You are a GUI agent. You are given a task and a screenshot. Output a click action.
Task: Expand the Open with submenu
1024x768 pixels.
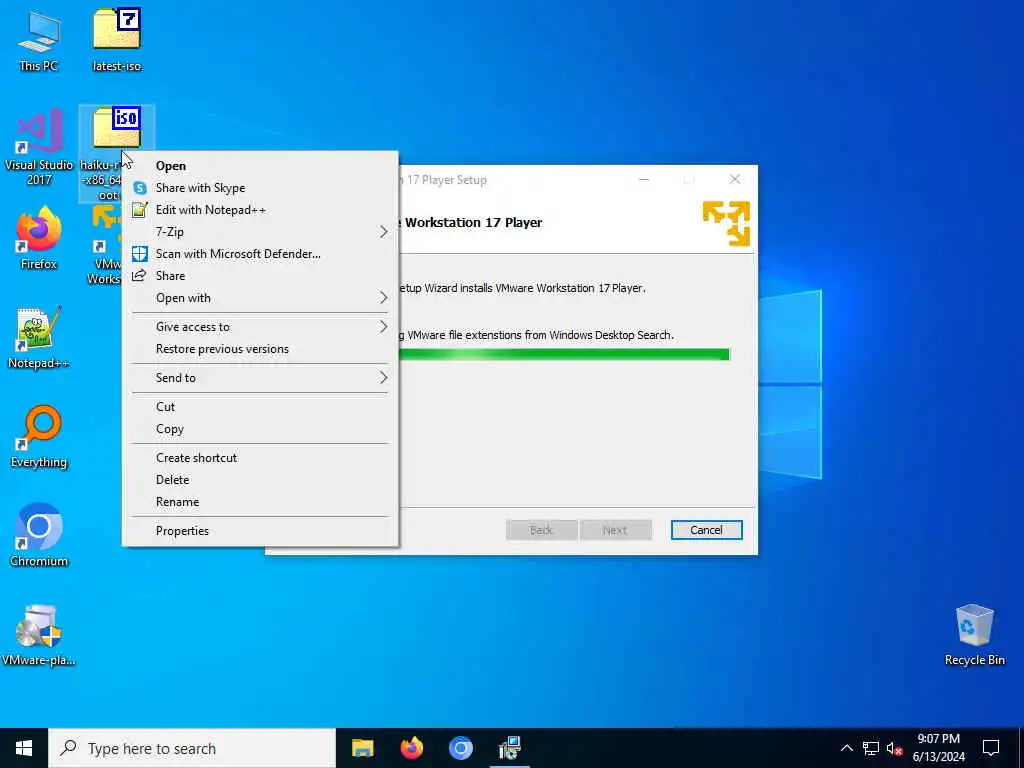coord(261,298)
